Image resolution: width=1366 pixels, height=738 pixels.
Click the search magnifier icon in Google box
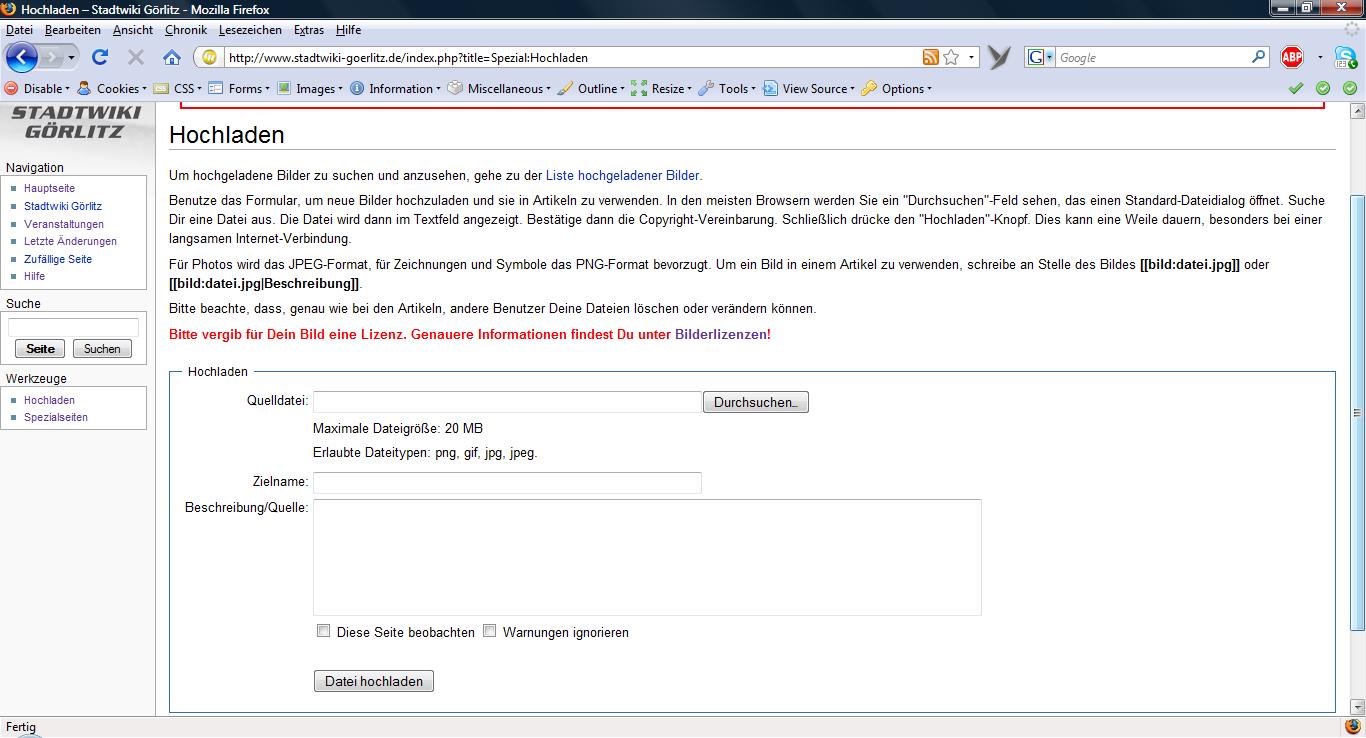pyautogui.click(x=1259, y=58)
